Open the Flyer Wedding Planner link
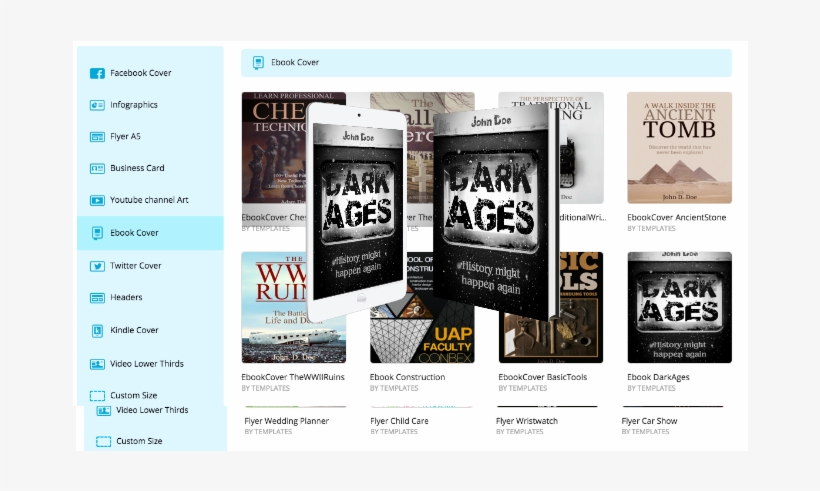The width and height of the screenshot is (820, 491). (286, 421)
